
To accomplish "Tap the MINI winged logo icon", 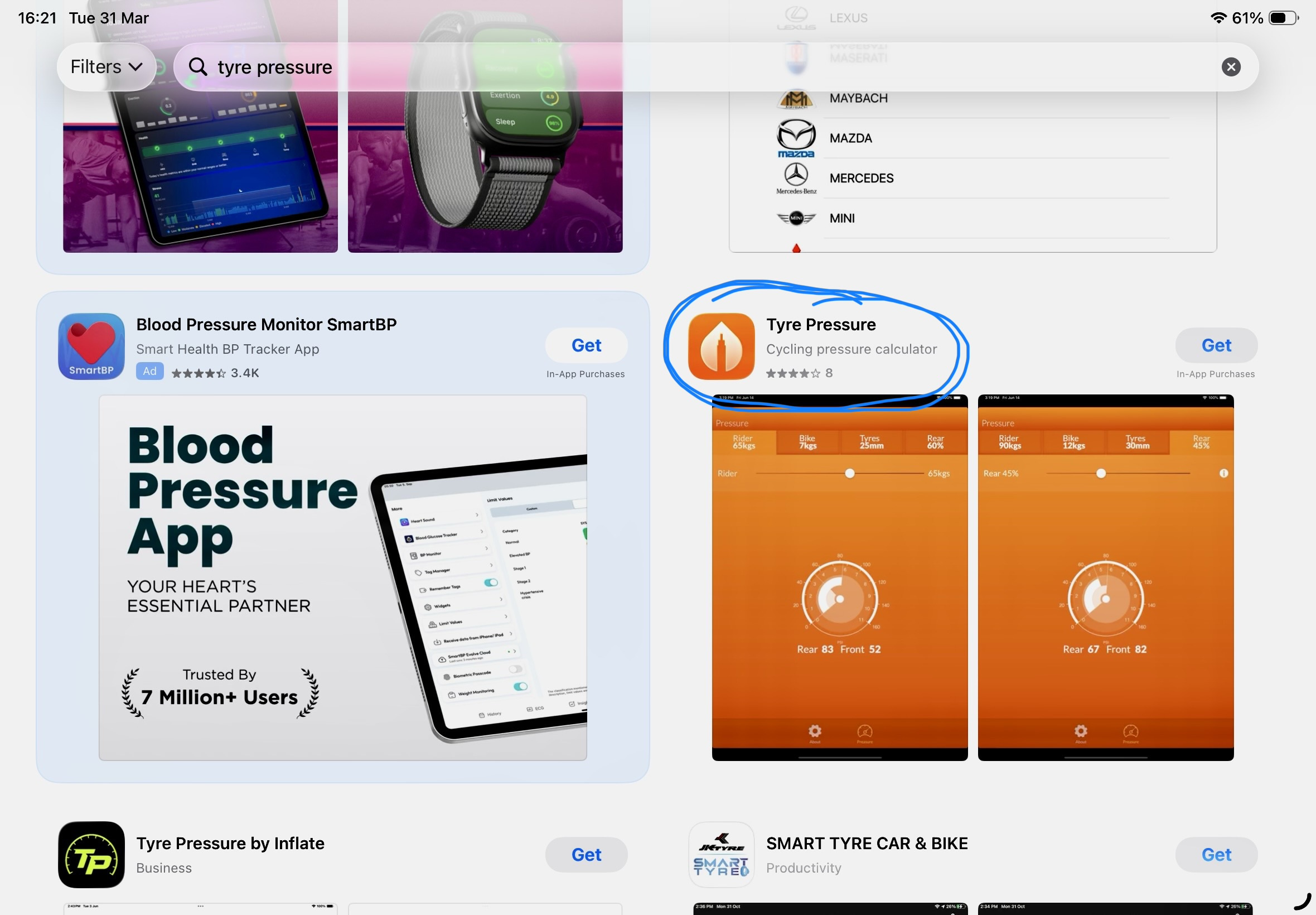I will pos(796,219).
